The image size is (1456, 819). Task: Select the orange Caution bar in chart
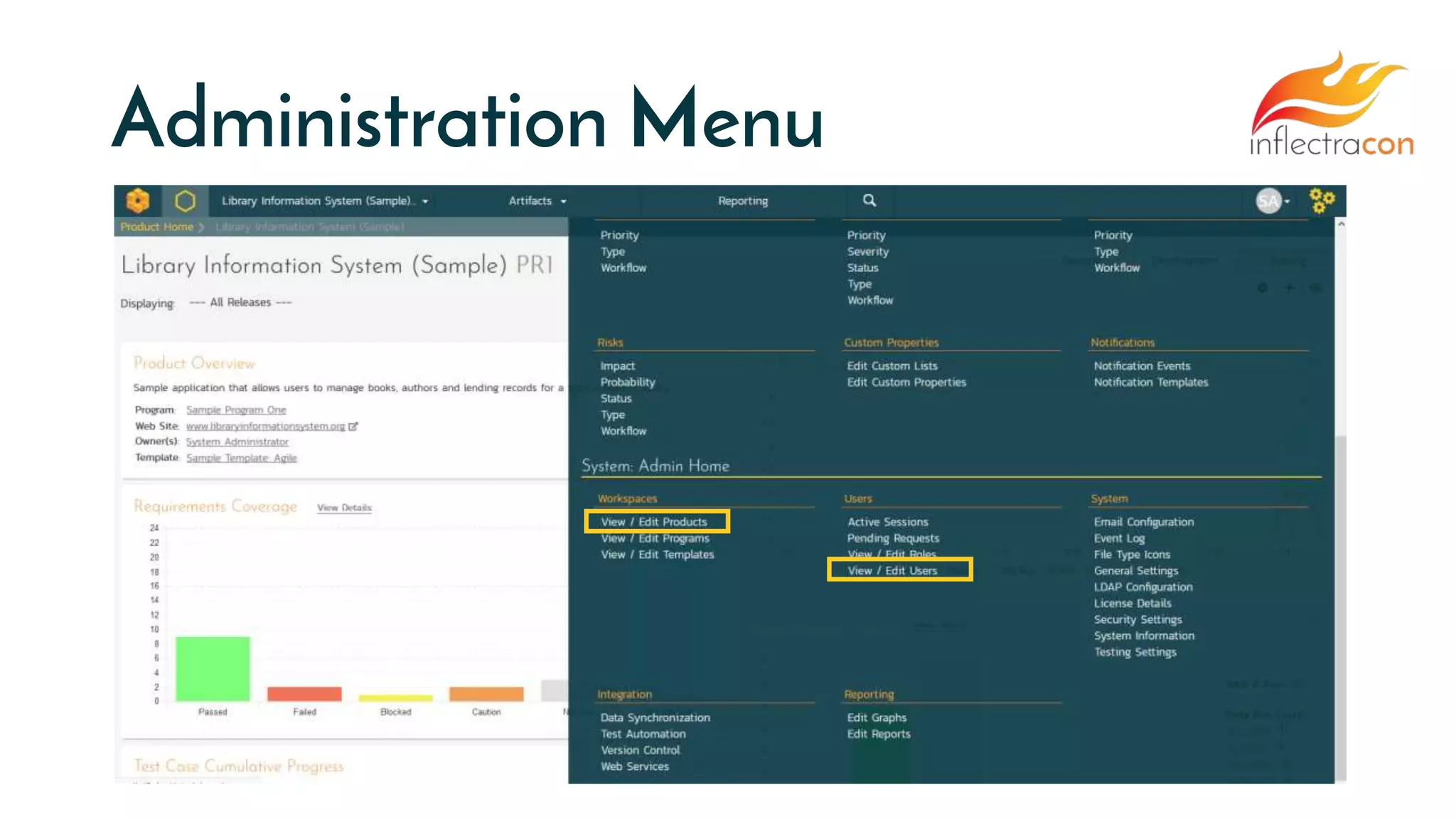[x=486, y=695]
